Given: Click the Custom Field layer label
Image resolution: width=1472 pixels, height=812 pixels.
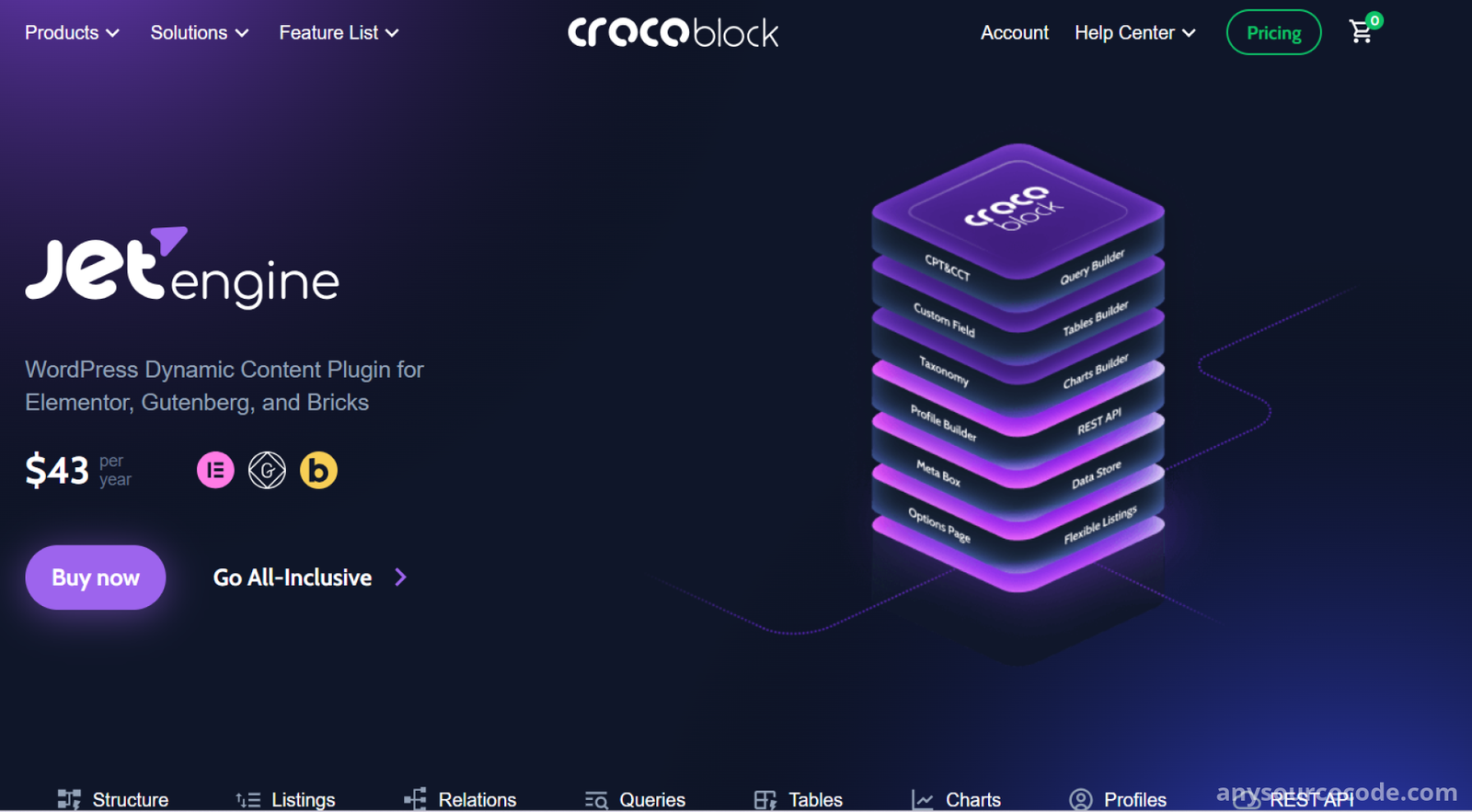Looking at the screenshot, I should click(x=944, y=319).
